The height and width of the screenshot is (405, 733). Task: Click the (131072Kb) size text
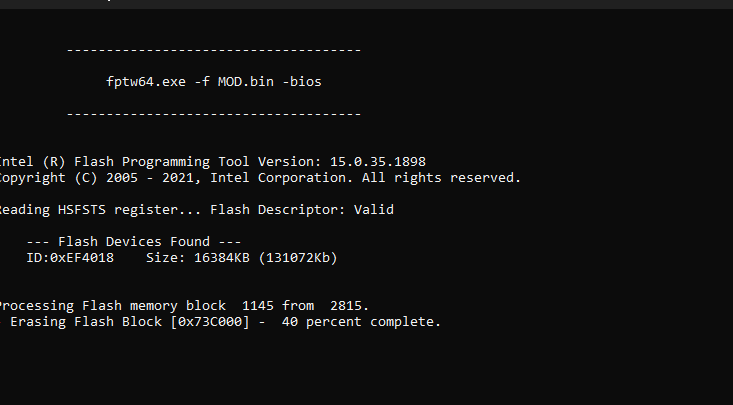(x=298, y=258)
